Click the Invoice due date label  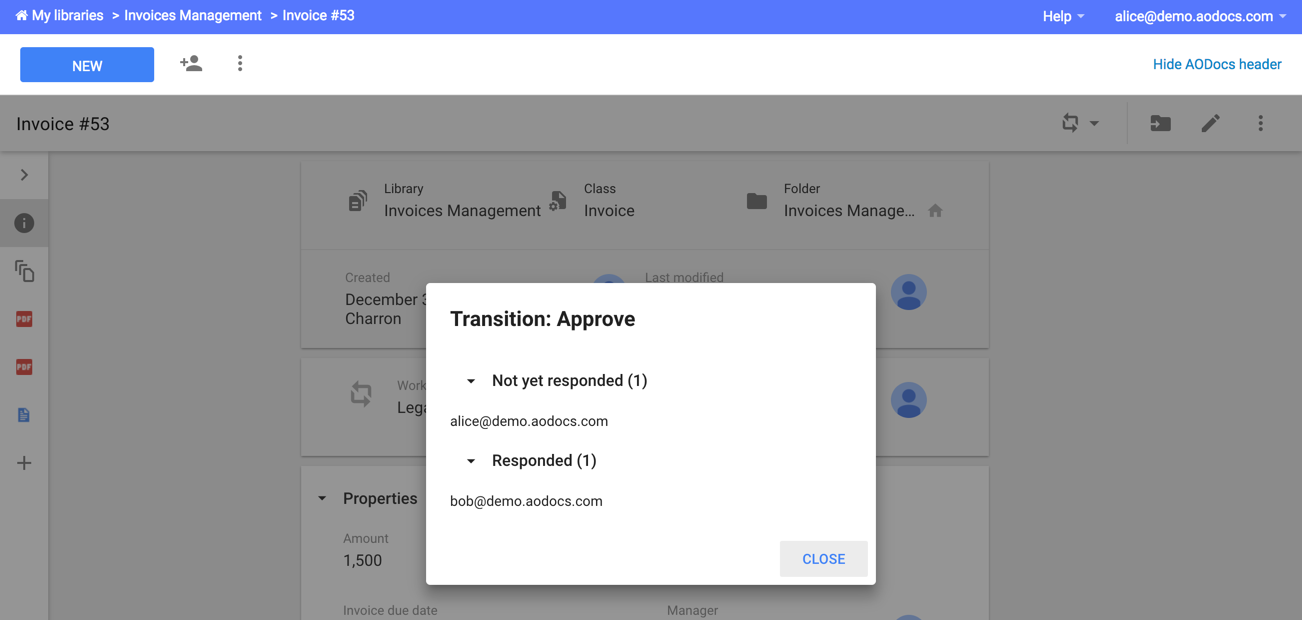(x=390, y=610)
